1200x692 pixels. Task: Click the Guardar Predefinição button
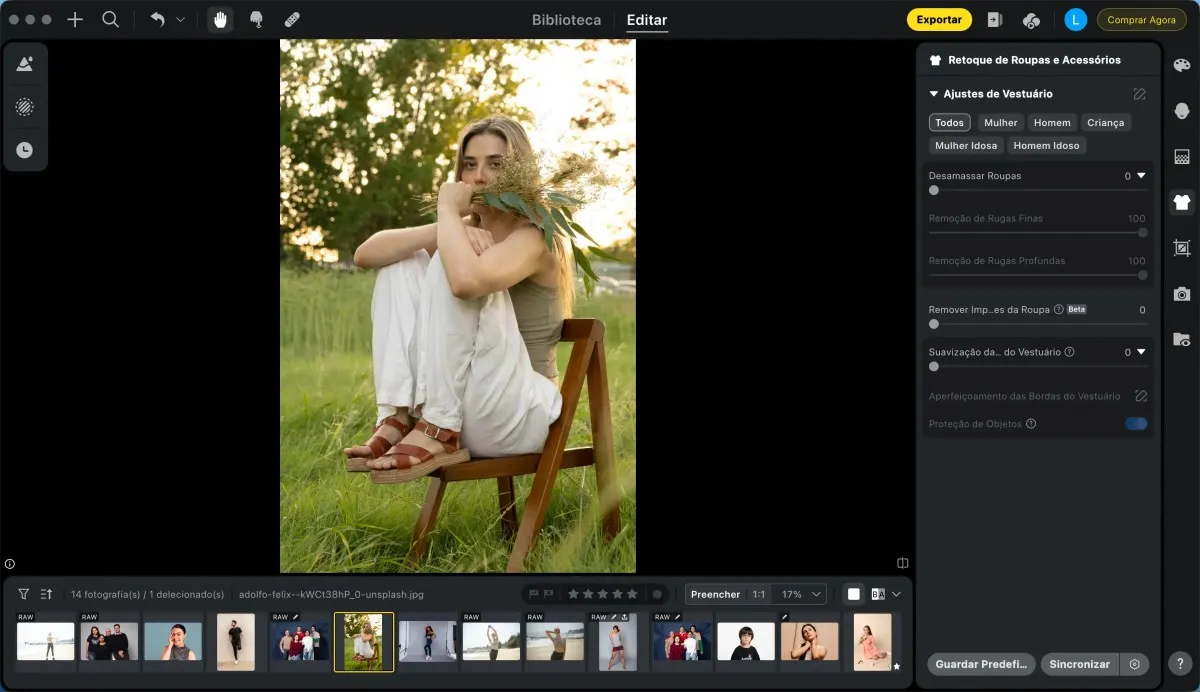981,664
